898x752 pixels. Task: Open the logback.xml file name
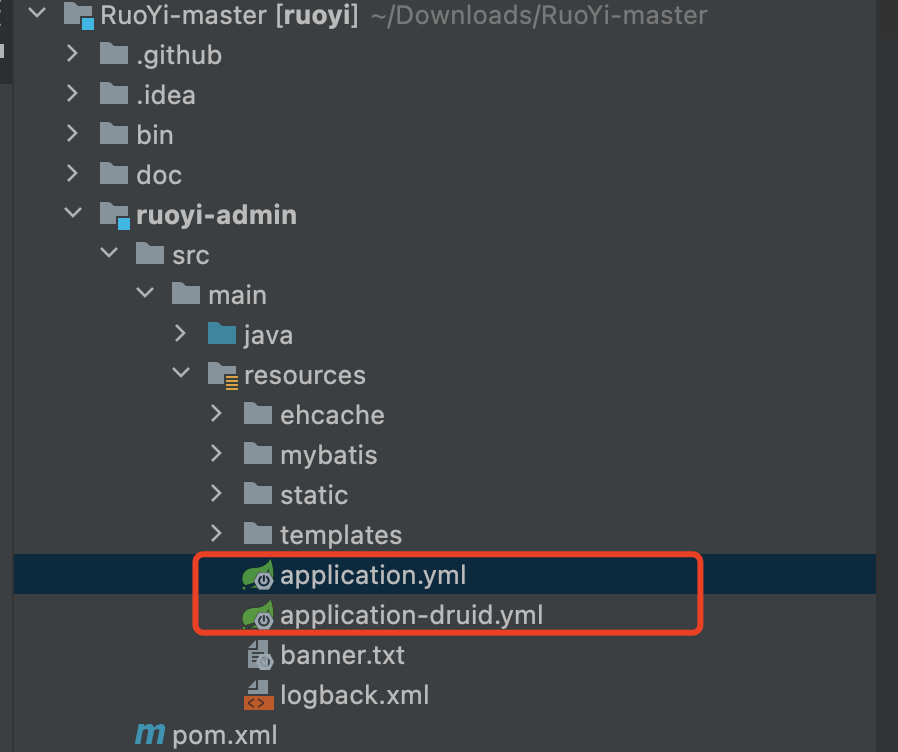point(355,695)
